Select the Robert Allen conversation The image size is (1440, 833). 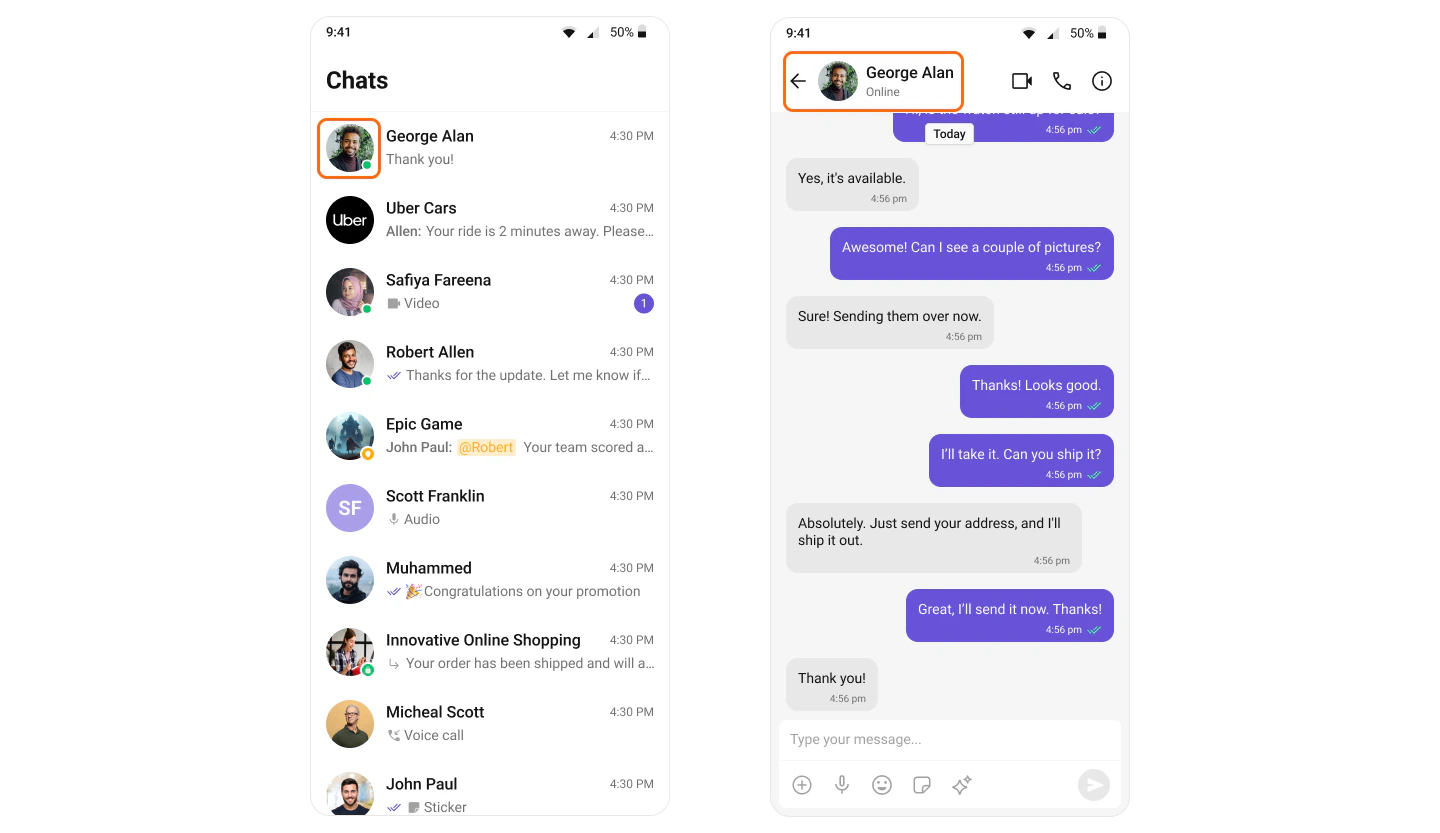[490, 364]
